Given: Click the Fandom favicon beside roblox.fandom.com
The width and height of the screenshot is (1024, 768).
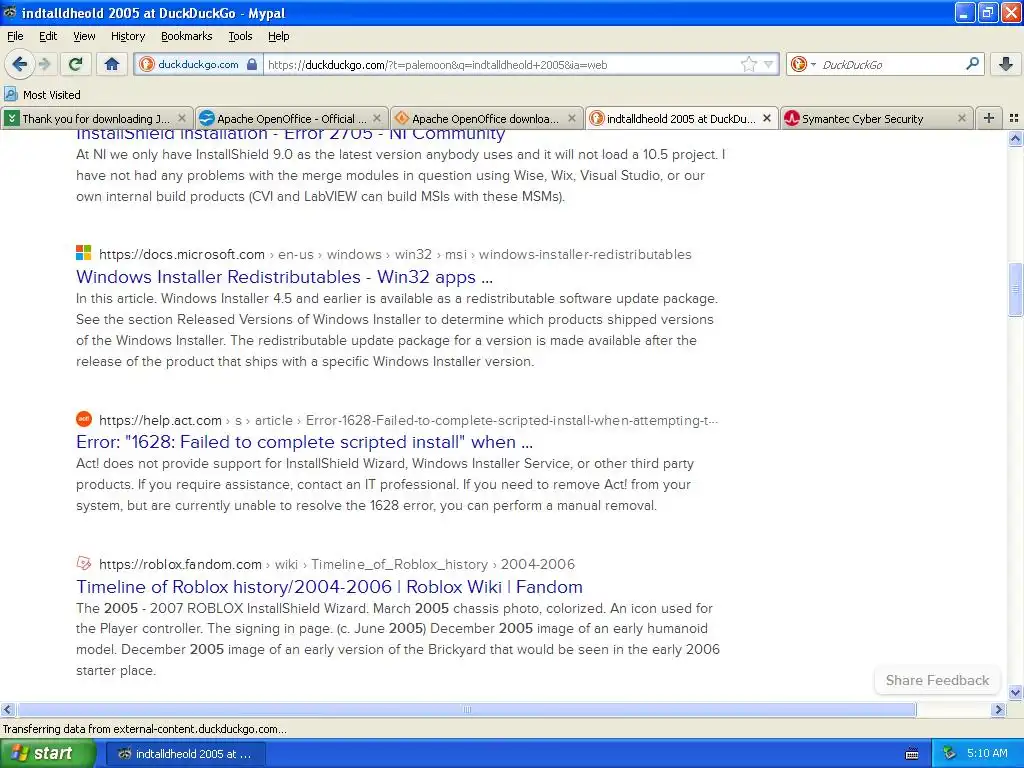Looking at the screenshot, I should click(x=84, y=563).
